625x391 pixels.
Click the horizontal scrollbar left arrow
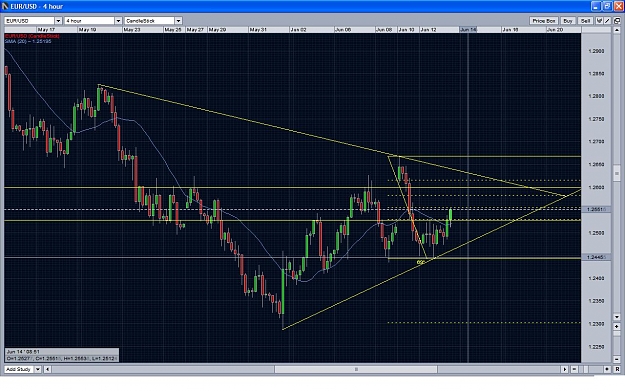pyautogui.click(x=47, y=369)
